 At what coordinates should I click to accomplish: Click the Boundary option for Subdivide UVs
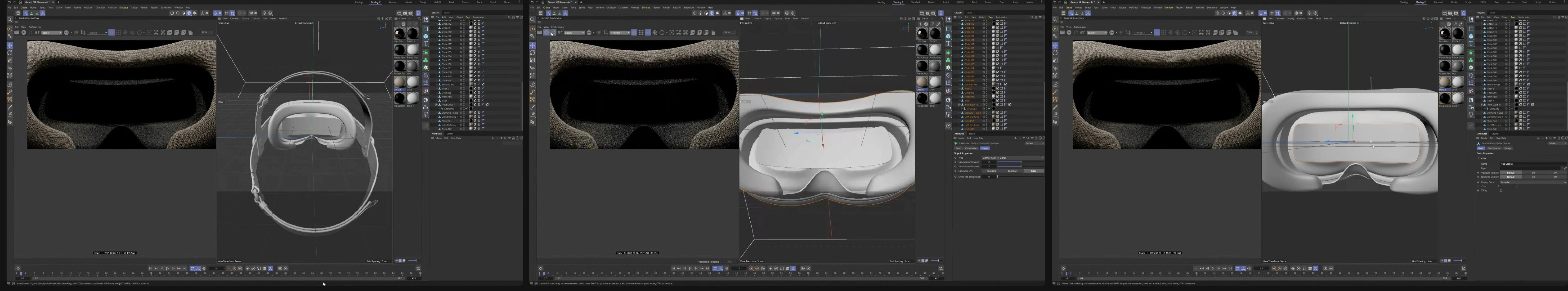click(1013, 171)
